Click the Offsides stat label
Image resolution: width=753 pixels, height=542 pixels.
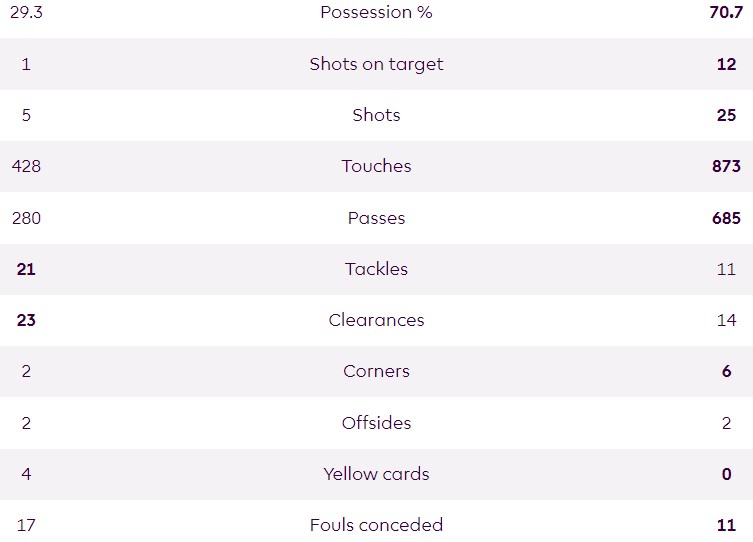click(376, 423)
